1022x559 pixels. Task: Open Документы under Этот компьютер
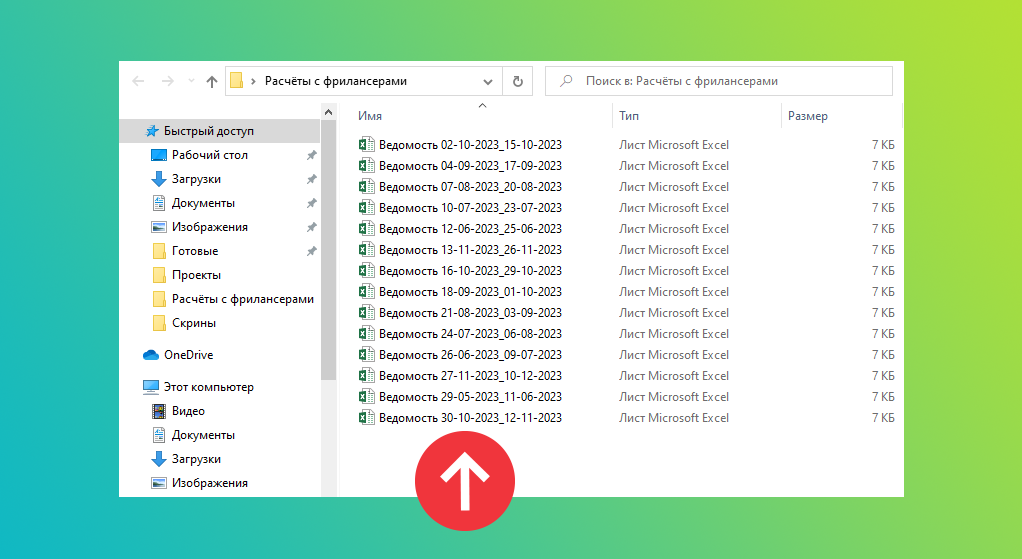[x=203, y=435]
